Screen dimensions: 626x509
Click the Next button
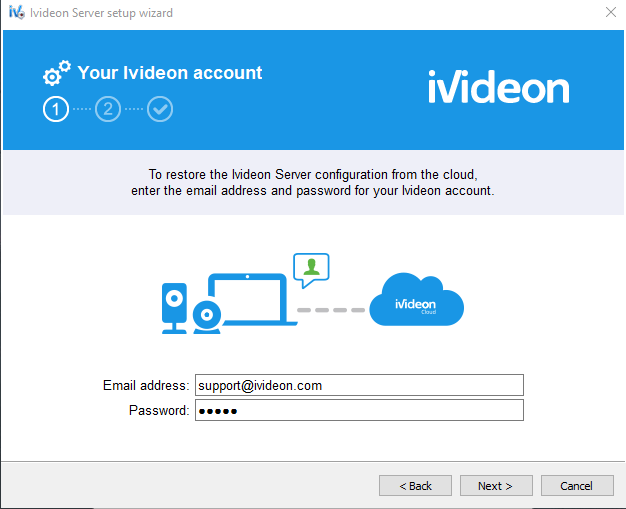[x=496, y=485]
